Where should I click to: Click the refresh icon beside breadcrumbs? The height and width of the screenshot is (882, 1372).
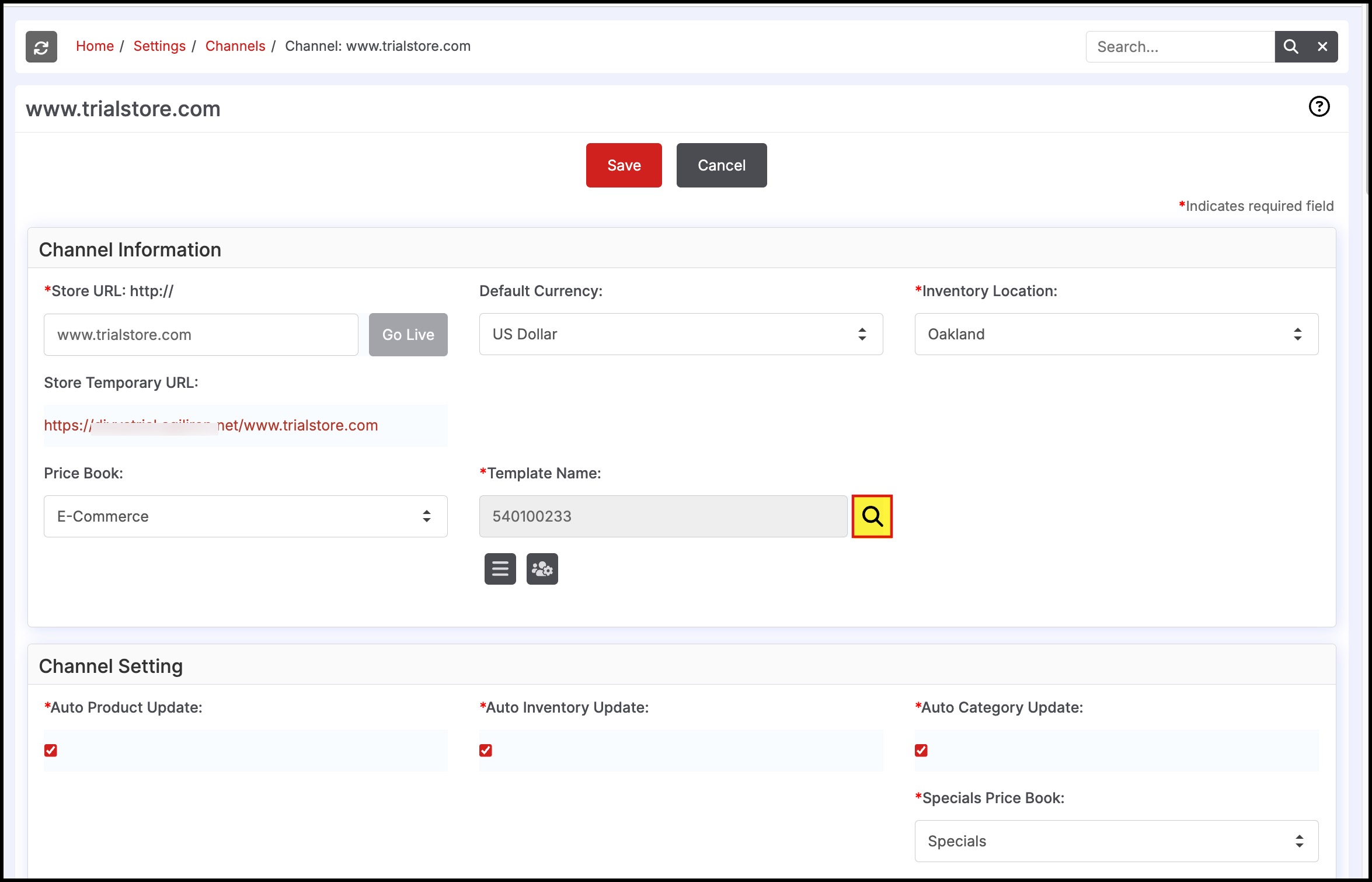click(41, 47)
